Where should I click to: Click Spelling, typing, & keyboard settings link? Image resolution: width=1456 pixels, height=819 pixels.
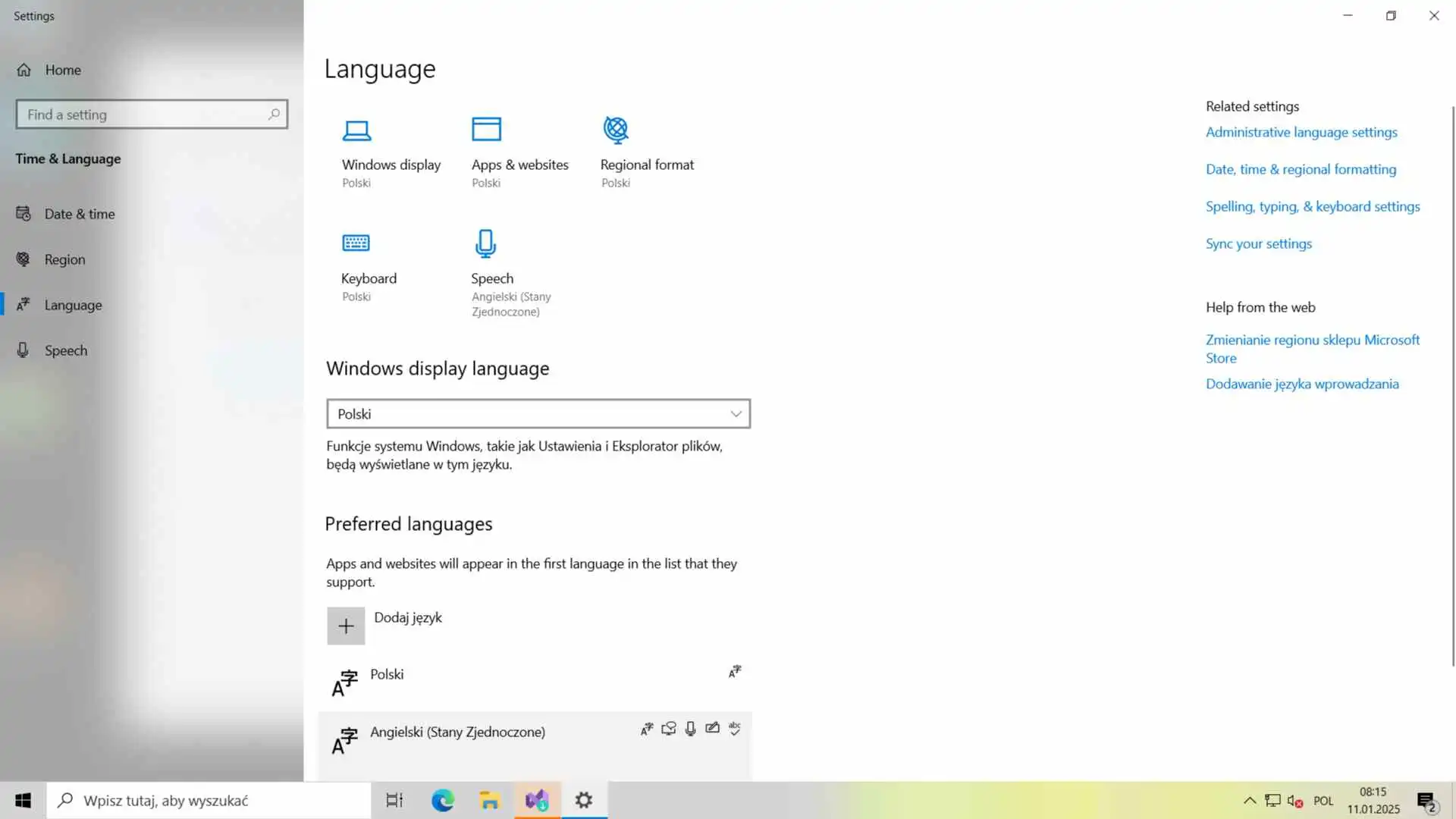coord(1313,206)
